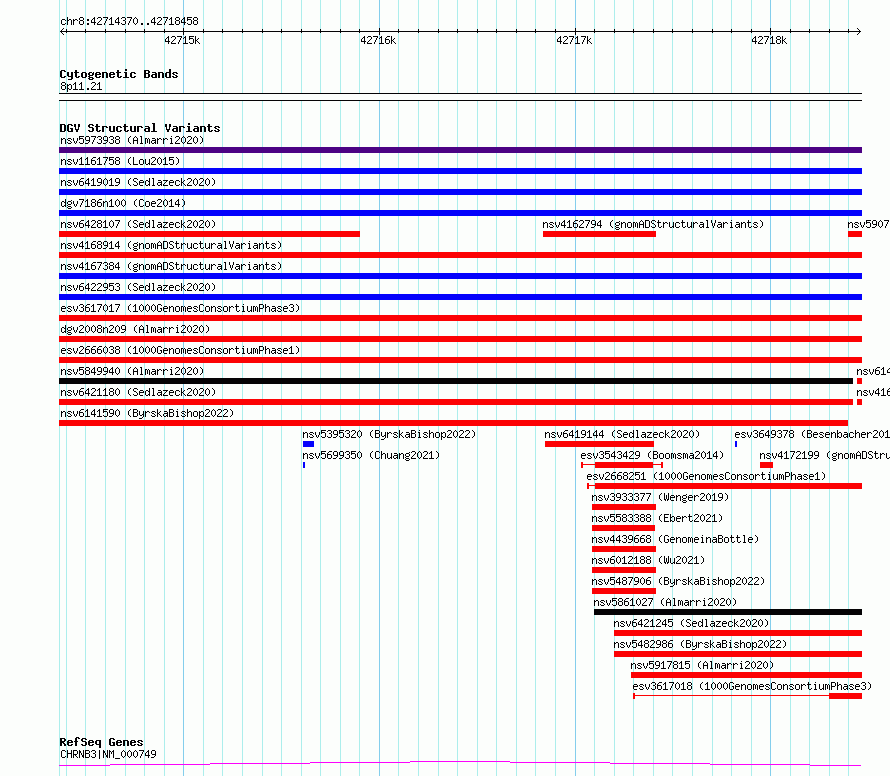This screenshot has height=776, width=890.
Task: Select the red nsv3933377 variant bar
Action: 624,507
